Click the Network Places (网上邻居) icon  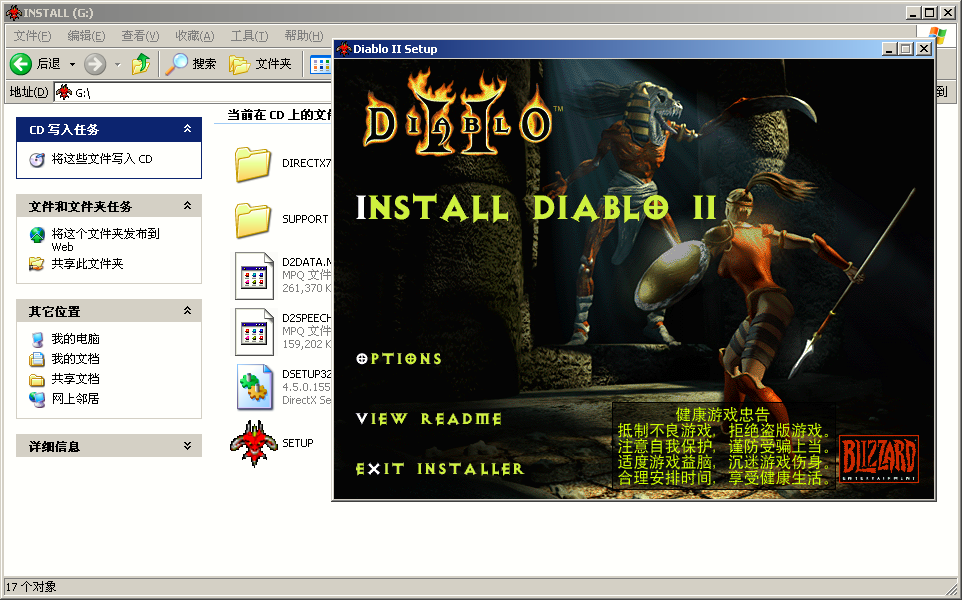[37, 399]
